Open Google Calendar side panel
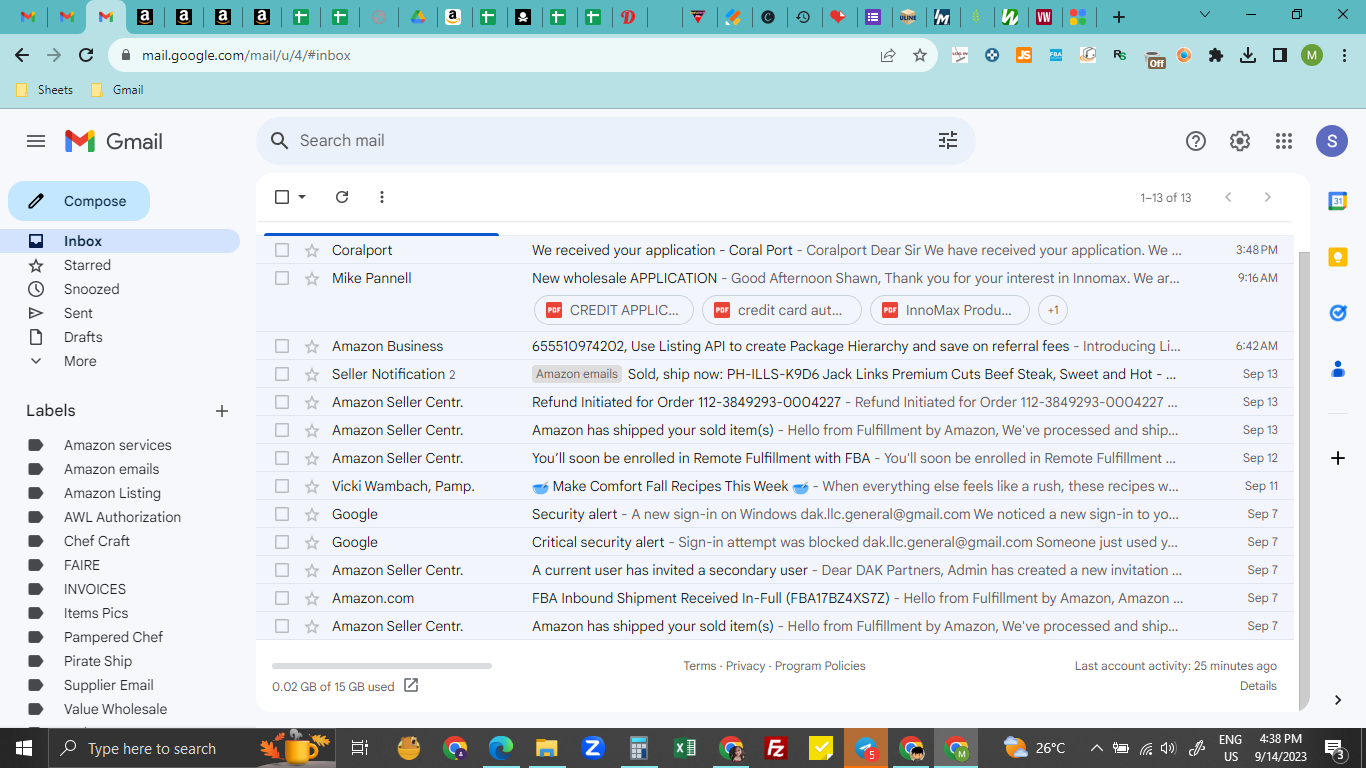 (1338, 201)
